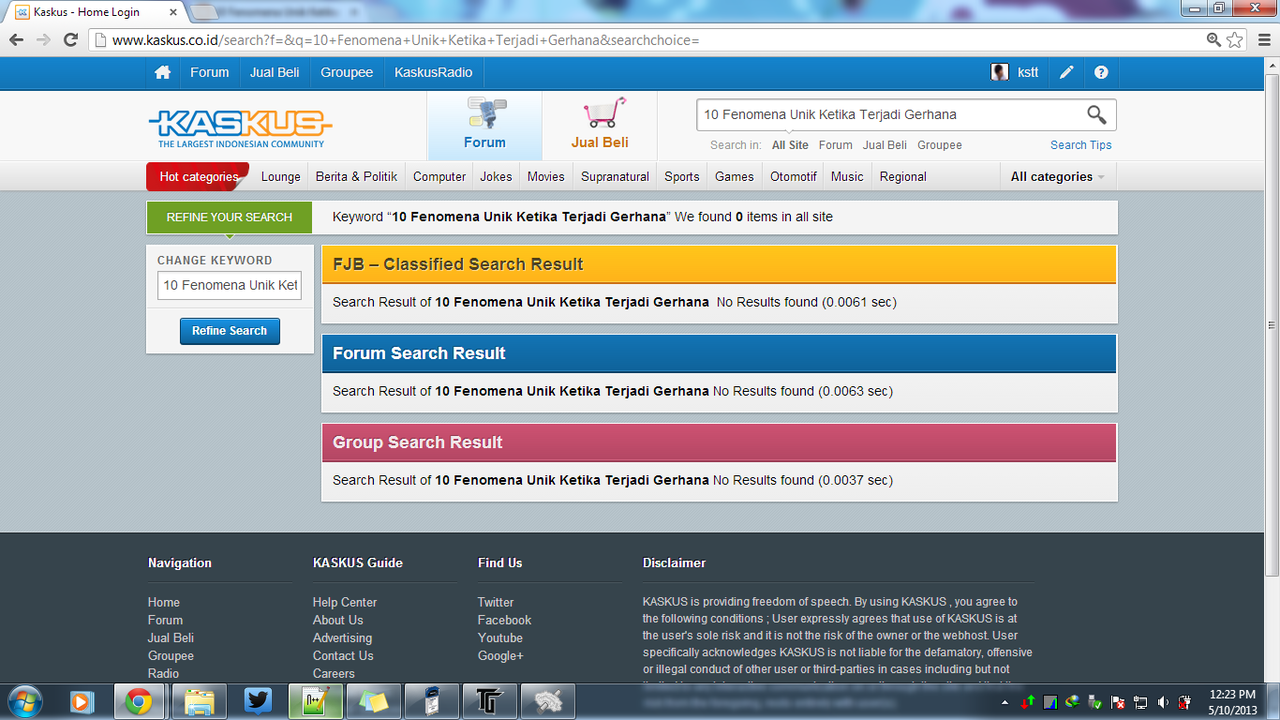Open Forum in top navigation bar
Image resolution: width=1280 pixels, height=720 pixels.
210,73
